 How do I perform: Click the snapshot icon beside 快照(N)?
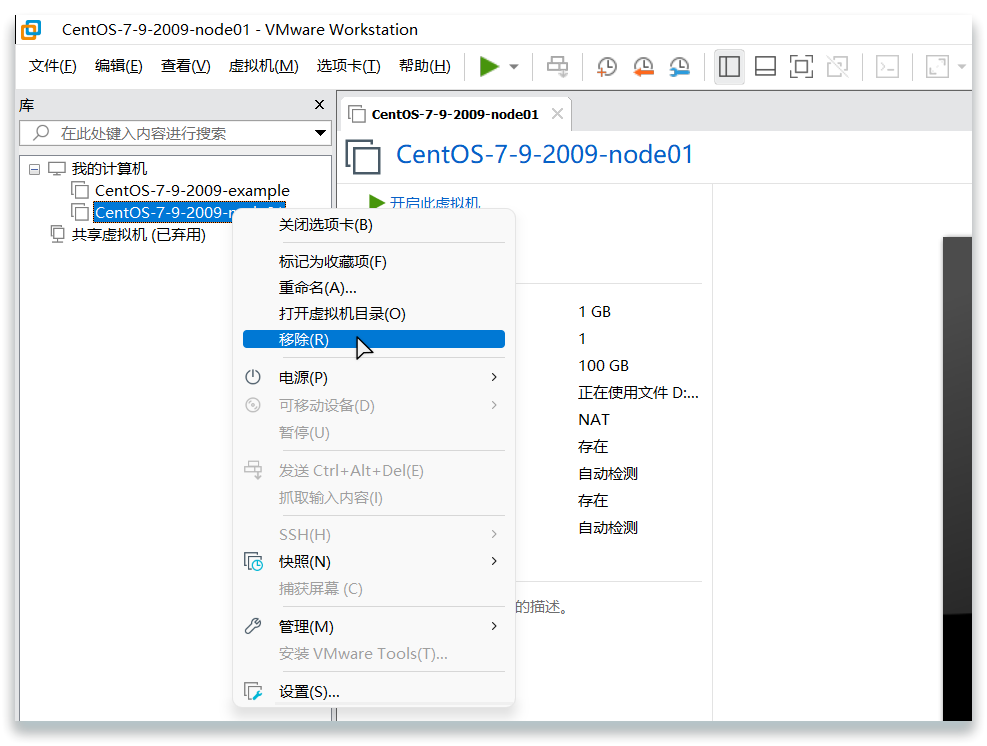tap(254, 561)
